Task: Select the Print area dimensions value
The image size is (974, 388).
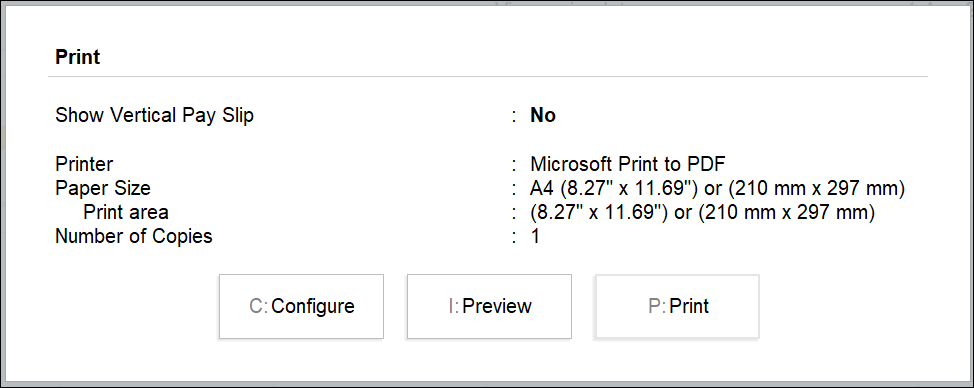Action: [x=703, y=212]
